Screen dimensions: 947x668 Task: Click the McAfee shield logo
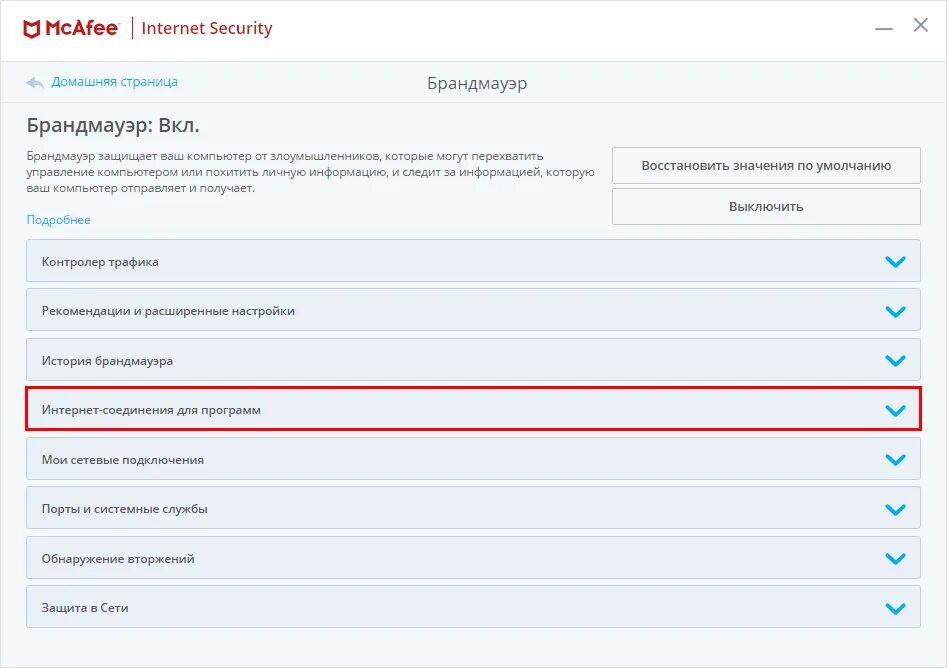click(x=33, y=28)
